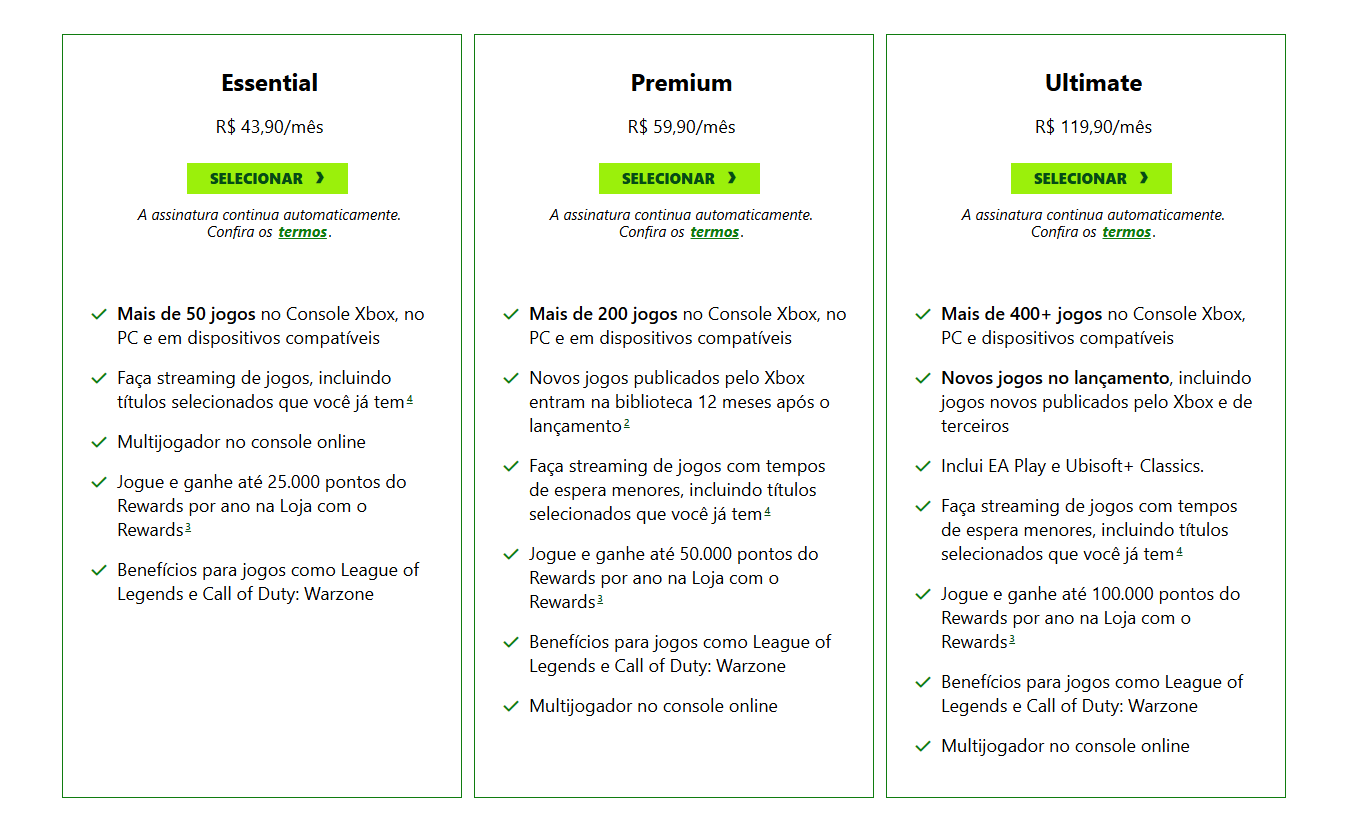The width and height of the screenshot is (1349, 823).
Task: Select the Premium plan with SELECIONAR
Action: click(x=679, y=178)
